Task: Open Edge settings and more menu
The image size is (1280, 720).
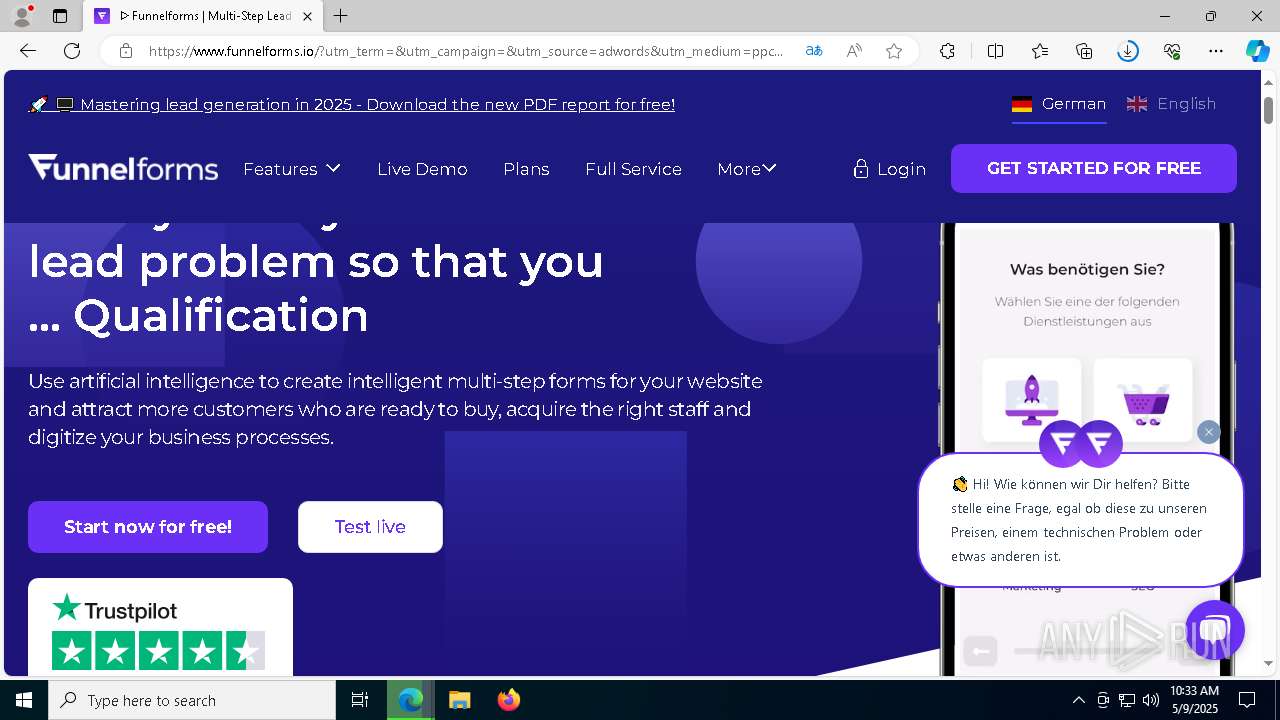Action: click(x=1216, y=51)
